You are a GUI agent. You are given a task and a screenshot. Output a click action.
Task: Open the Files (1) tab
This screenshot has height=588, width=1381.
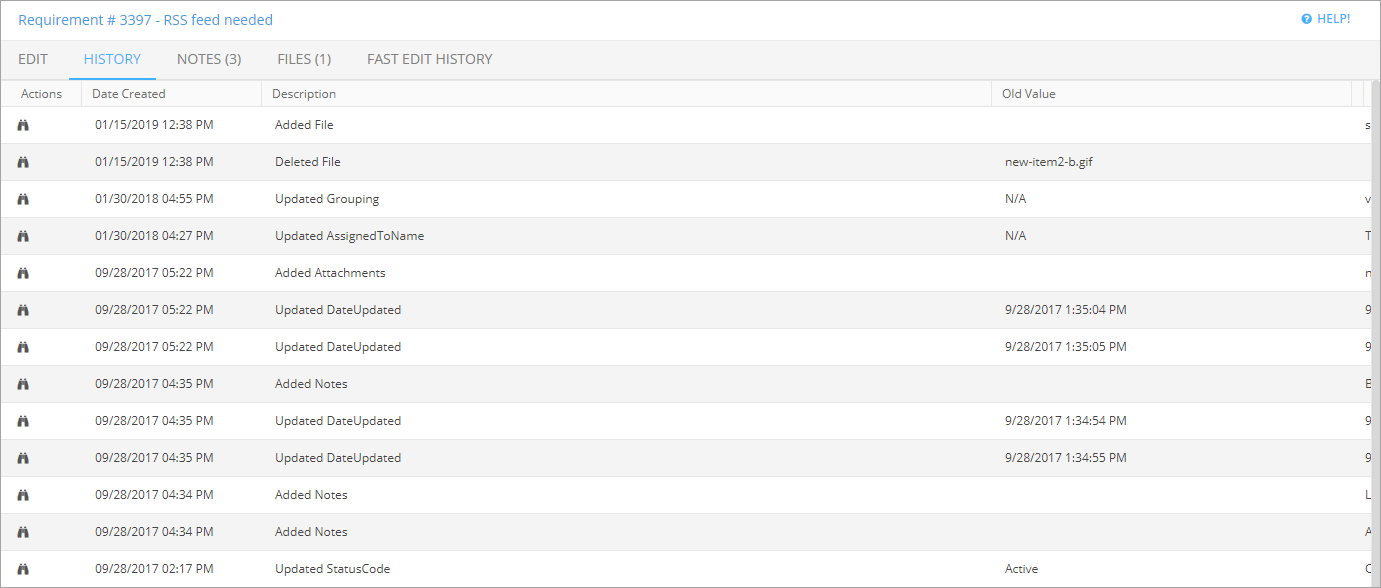pos(304,59)
